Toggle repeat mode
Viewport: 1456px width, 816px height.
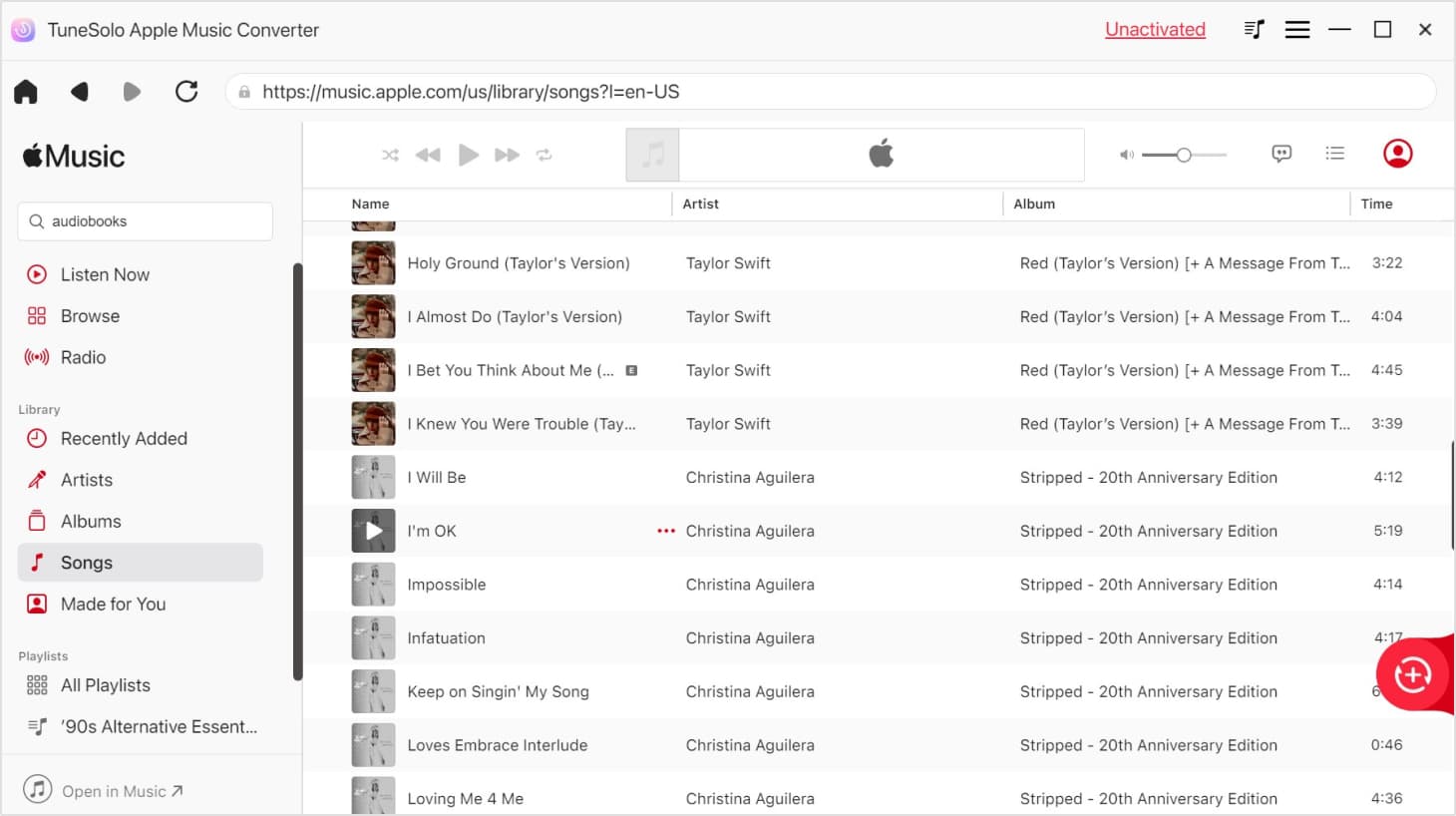(544, 155)
